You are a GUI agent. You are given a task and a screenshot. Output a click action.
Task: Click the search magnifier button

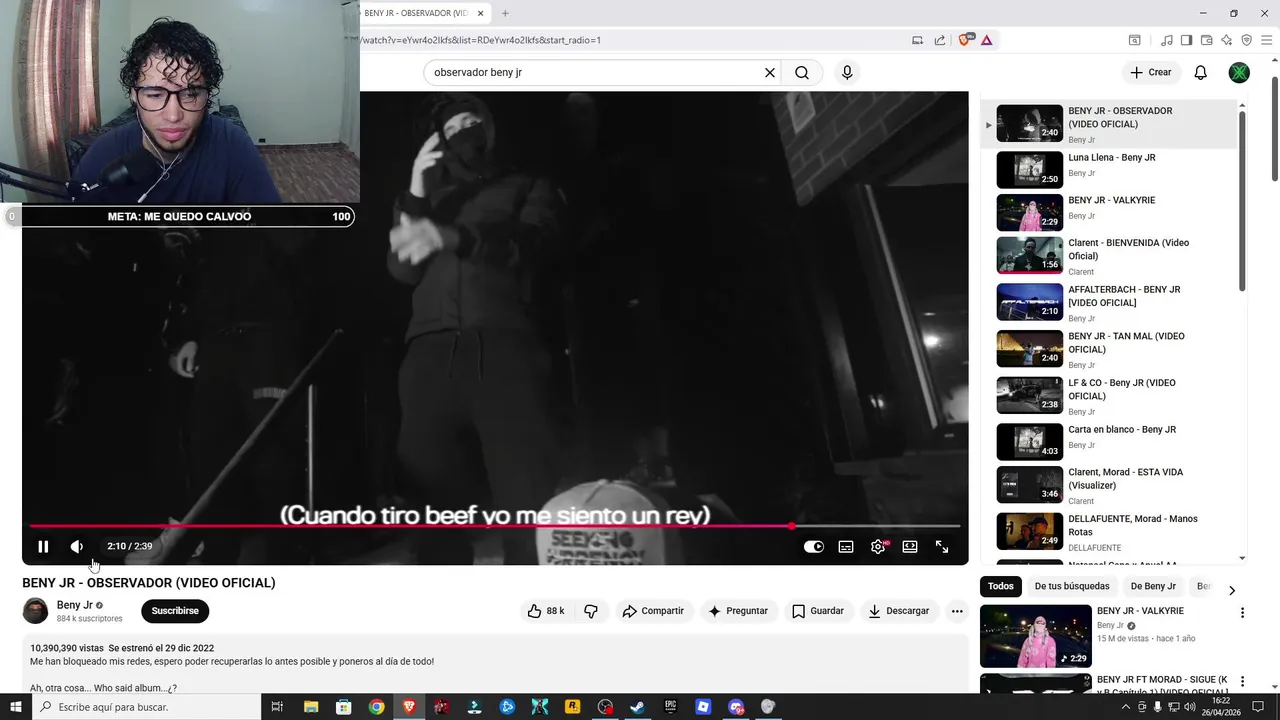click(802, 72)
